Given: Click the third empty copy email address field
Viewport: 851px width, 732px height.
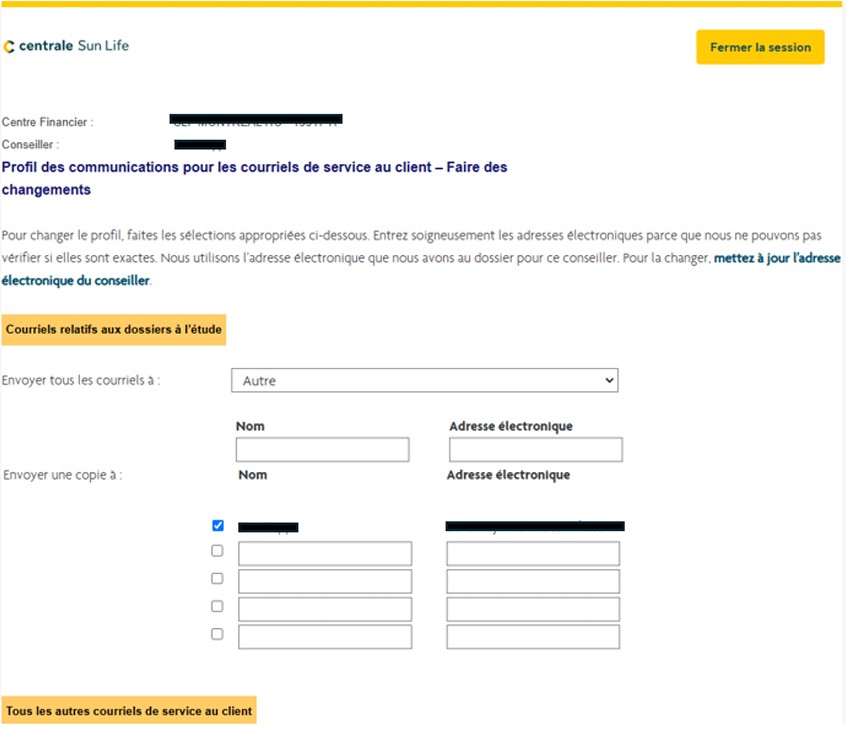Looking at the screenshot, I should tap(532, 609).
